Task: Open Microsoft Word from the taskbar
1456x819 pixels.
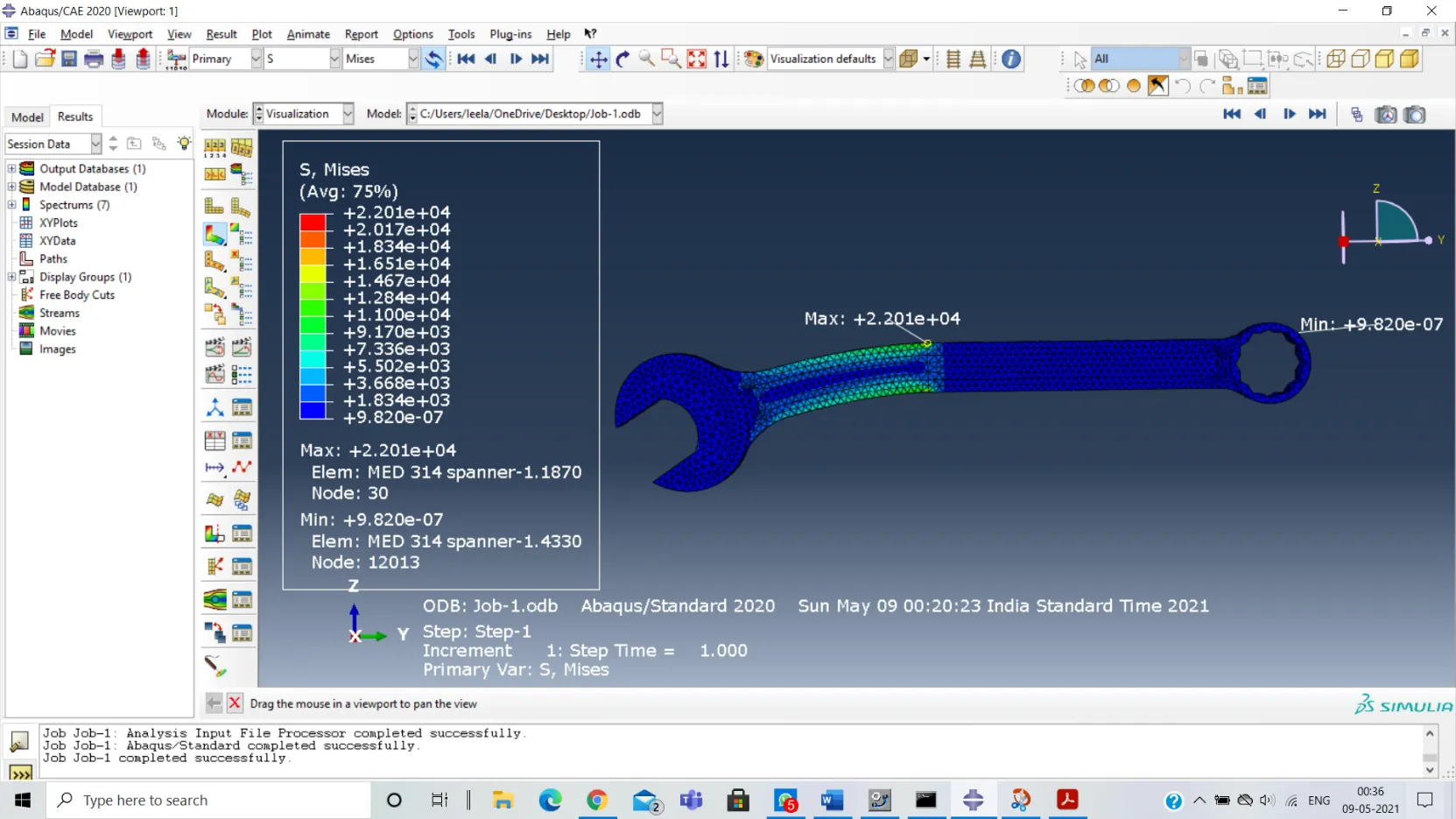Action: 832,800
